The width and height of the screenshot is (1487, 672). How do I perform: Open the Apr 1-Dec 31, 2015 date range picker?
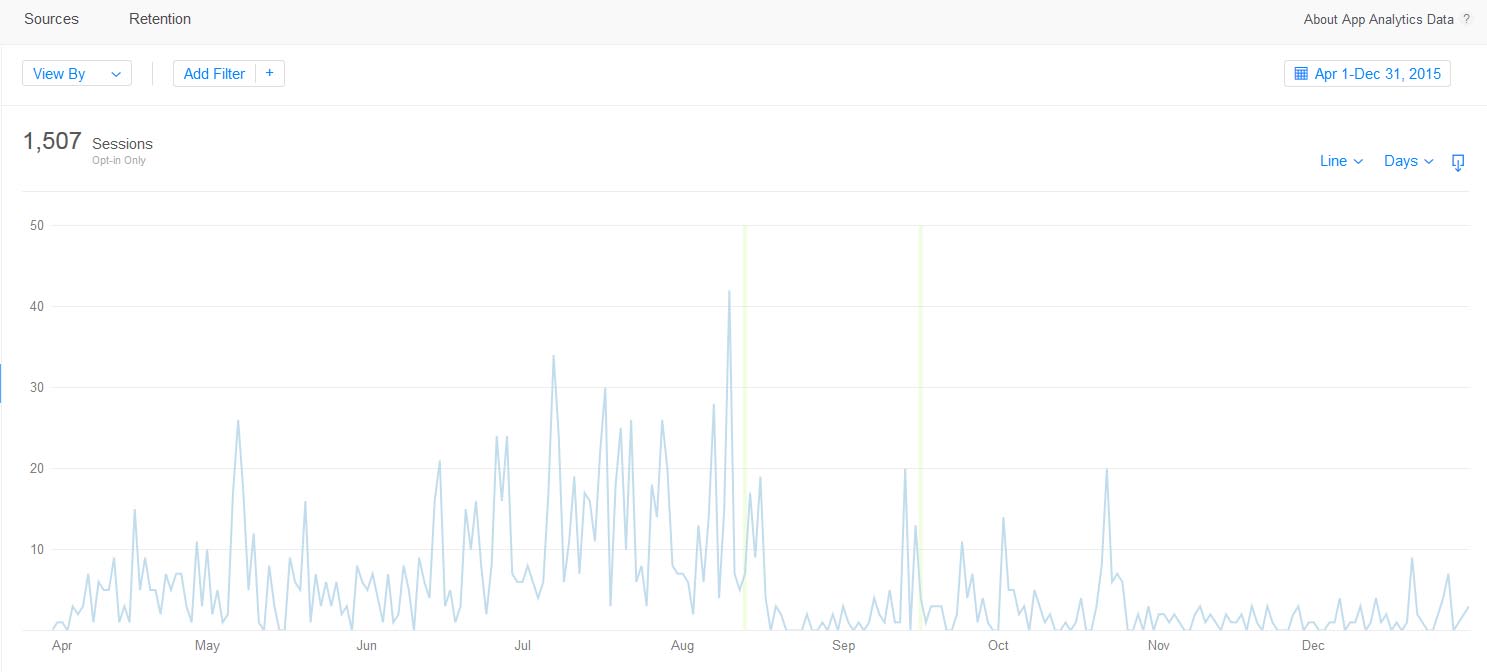tap(1367, 74)
